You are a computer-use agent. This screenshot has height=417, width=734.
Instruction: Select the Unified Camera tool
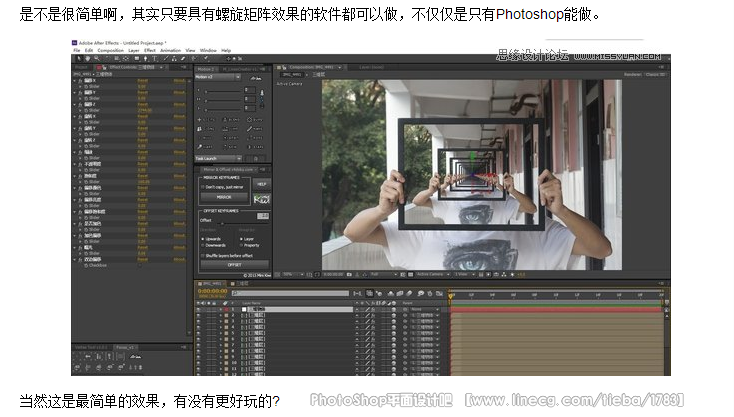[117, 59]
